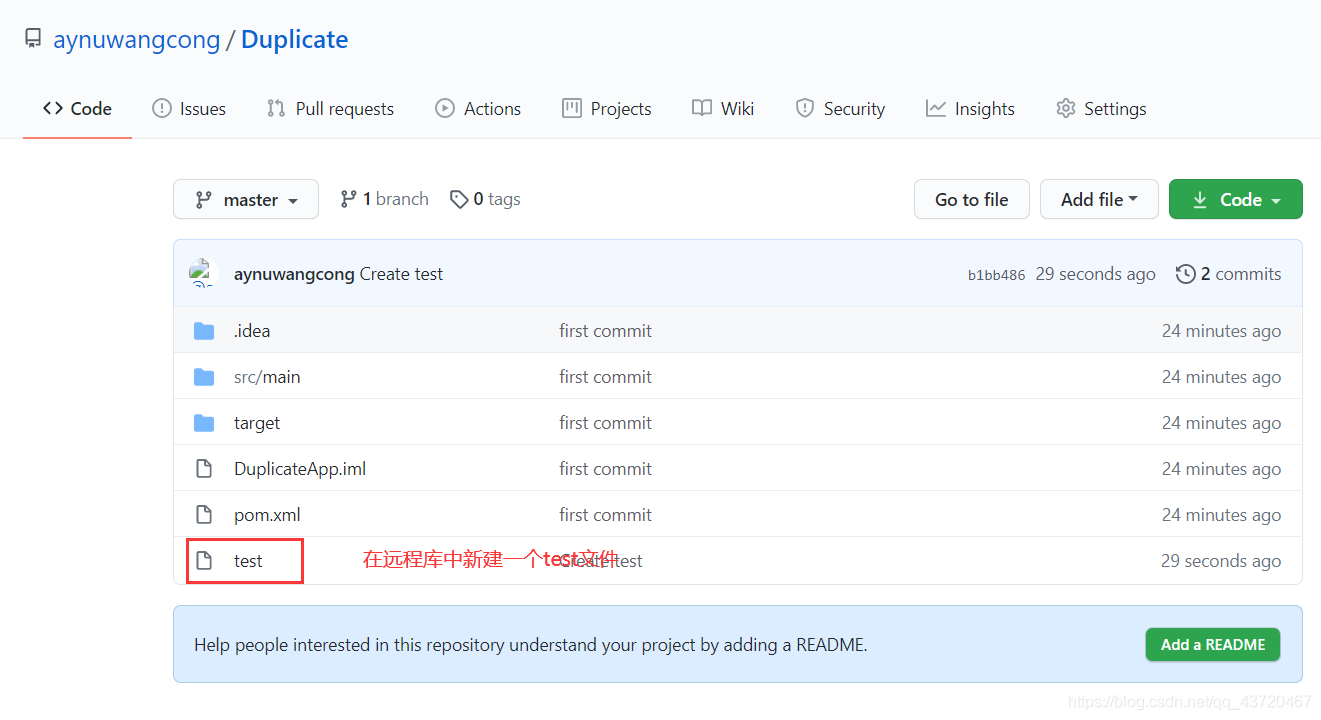Open the Security tab
The height and width of the screenshot is (720, 1321).
click(x=840, y=108)
